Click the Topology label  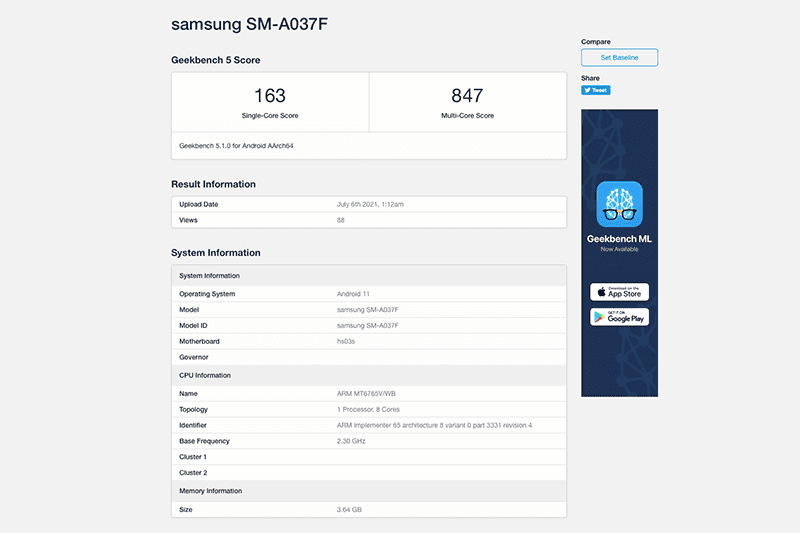193,410
